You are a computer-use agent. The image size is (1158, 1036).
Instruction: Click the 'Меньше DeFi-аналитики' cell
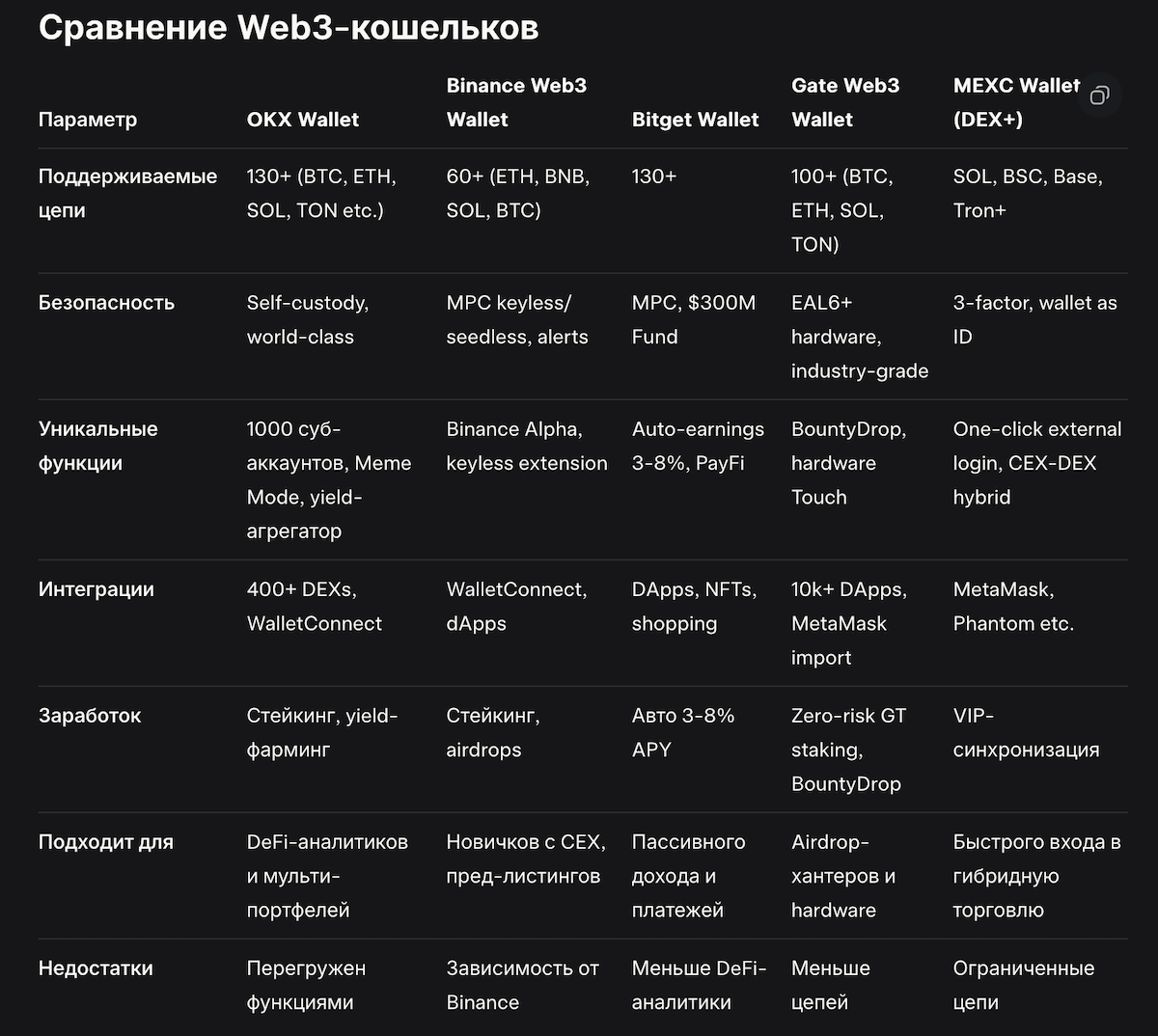(x=700, y=985)
